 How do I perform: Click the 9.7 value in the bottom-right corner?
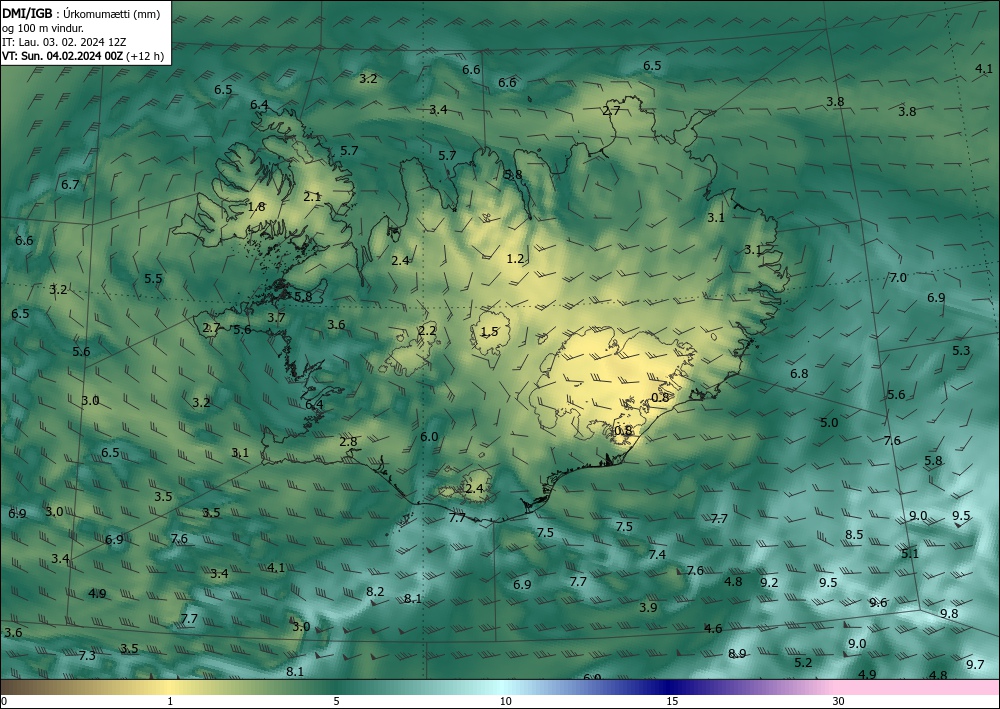(x=975, y=665)
